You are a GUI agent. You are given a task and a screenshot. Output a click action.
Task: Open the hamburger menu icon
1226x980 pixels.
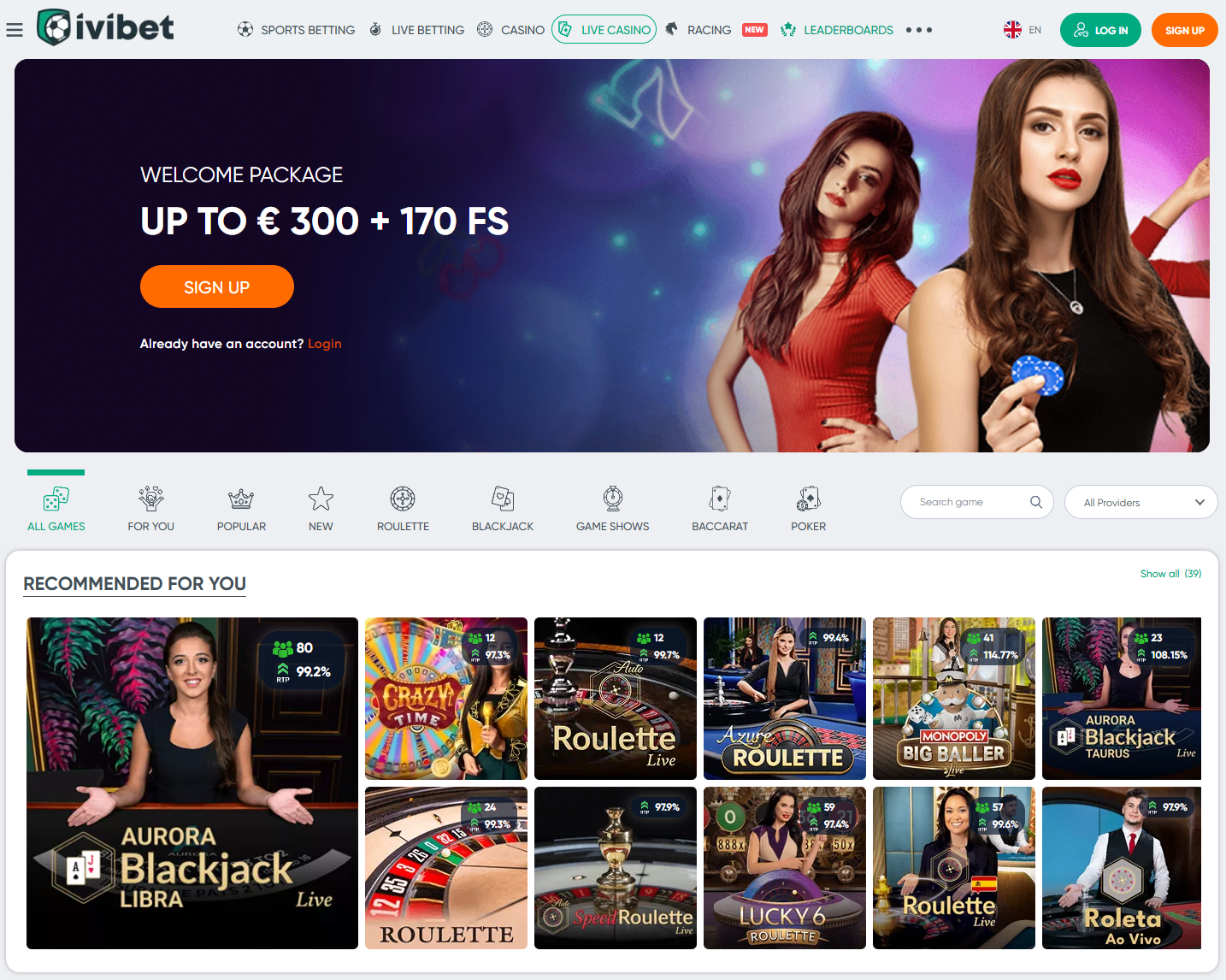coord(15,30)
